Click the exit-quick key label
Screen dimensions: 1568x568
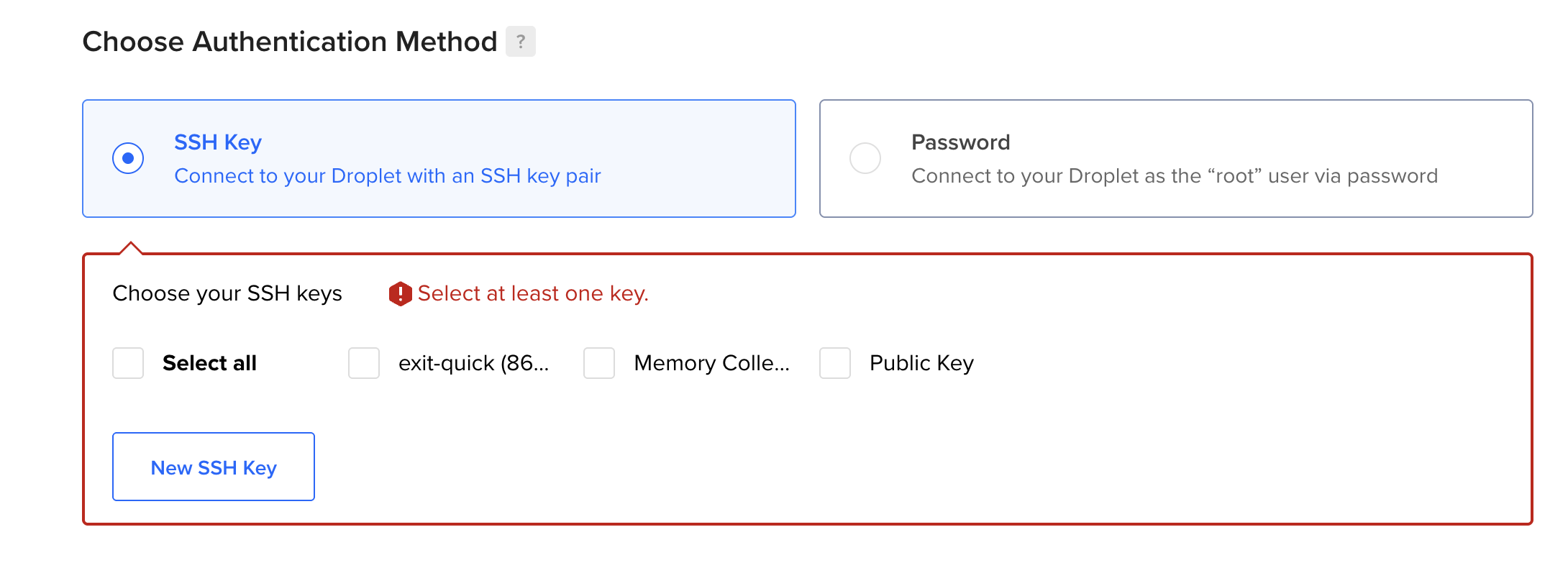tap(474, 363)
